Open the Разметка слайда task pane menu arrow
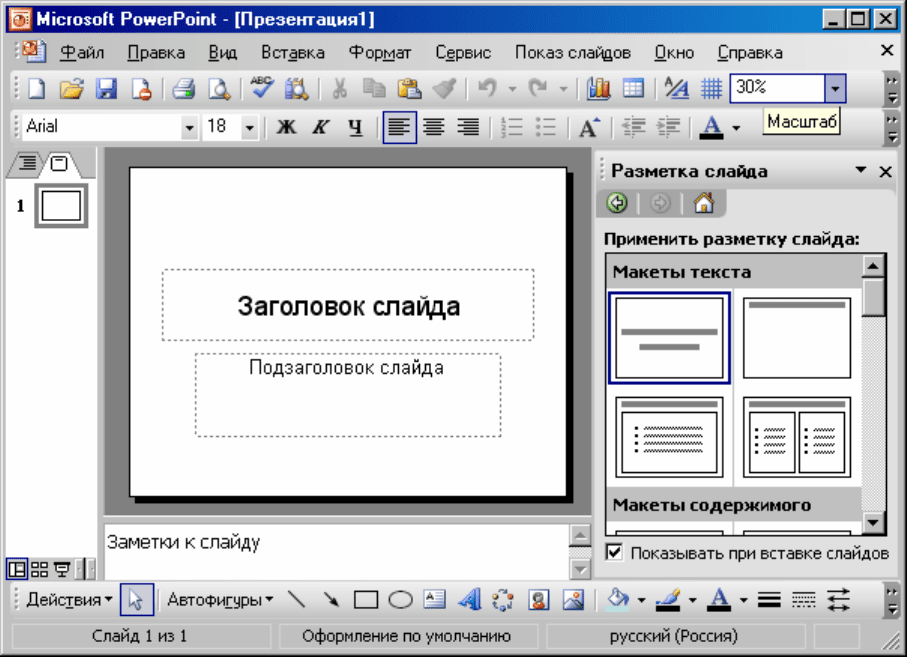The image size is (907, 657). 861,170
